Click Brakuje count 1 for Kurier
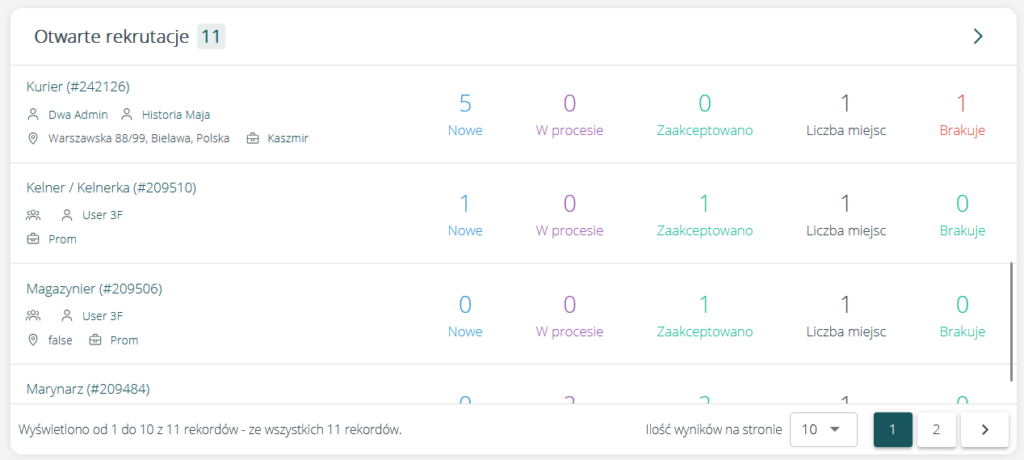The image size is (1024, 460). pyautogui.click(x=962, y=103)
